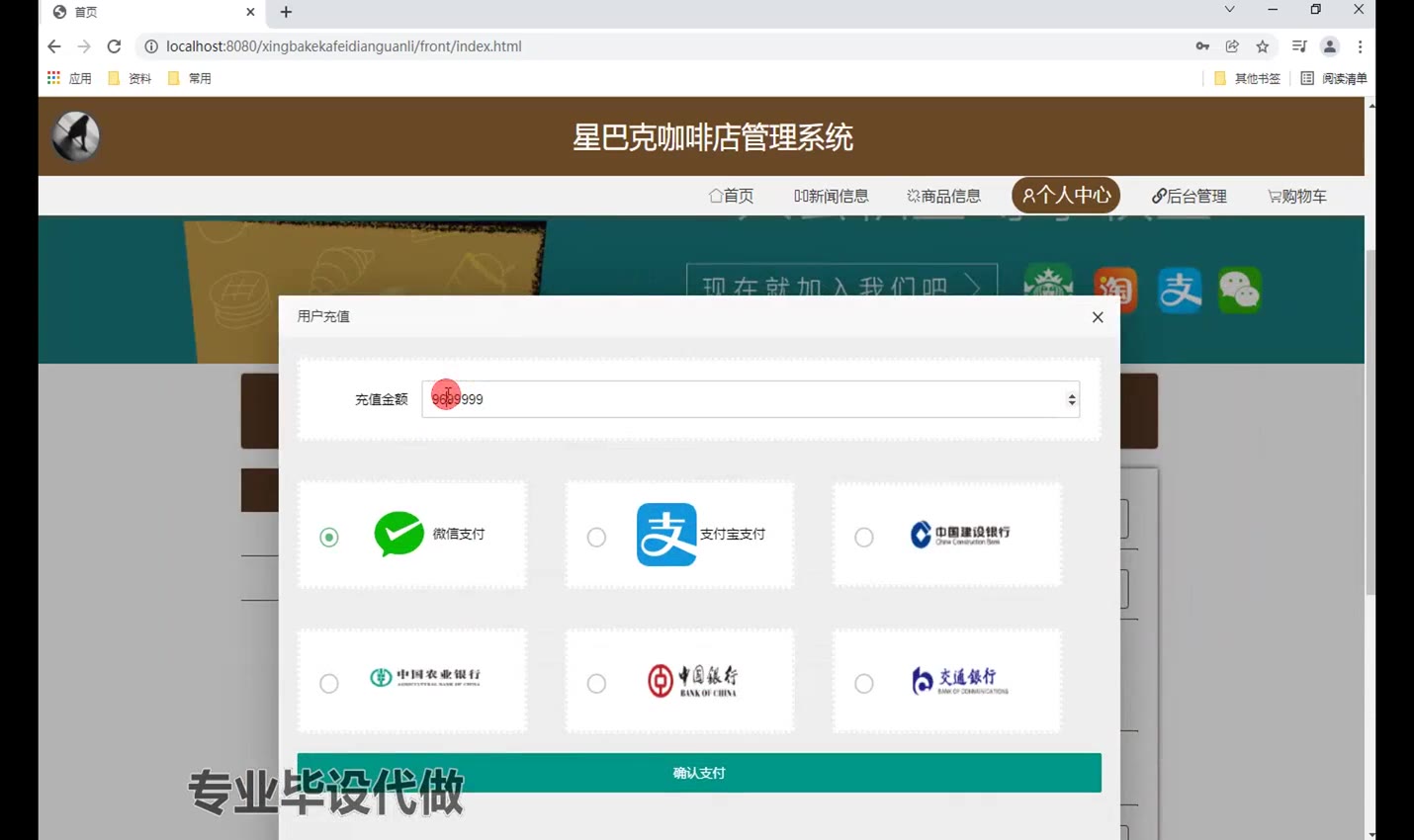The height and width of the screenshot is (840, 1414).
Task: Open the 商品信息 navigation item
Action: pos(943,196)
